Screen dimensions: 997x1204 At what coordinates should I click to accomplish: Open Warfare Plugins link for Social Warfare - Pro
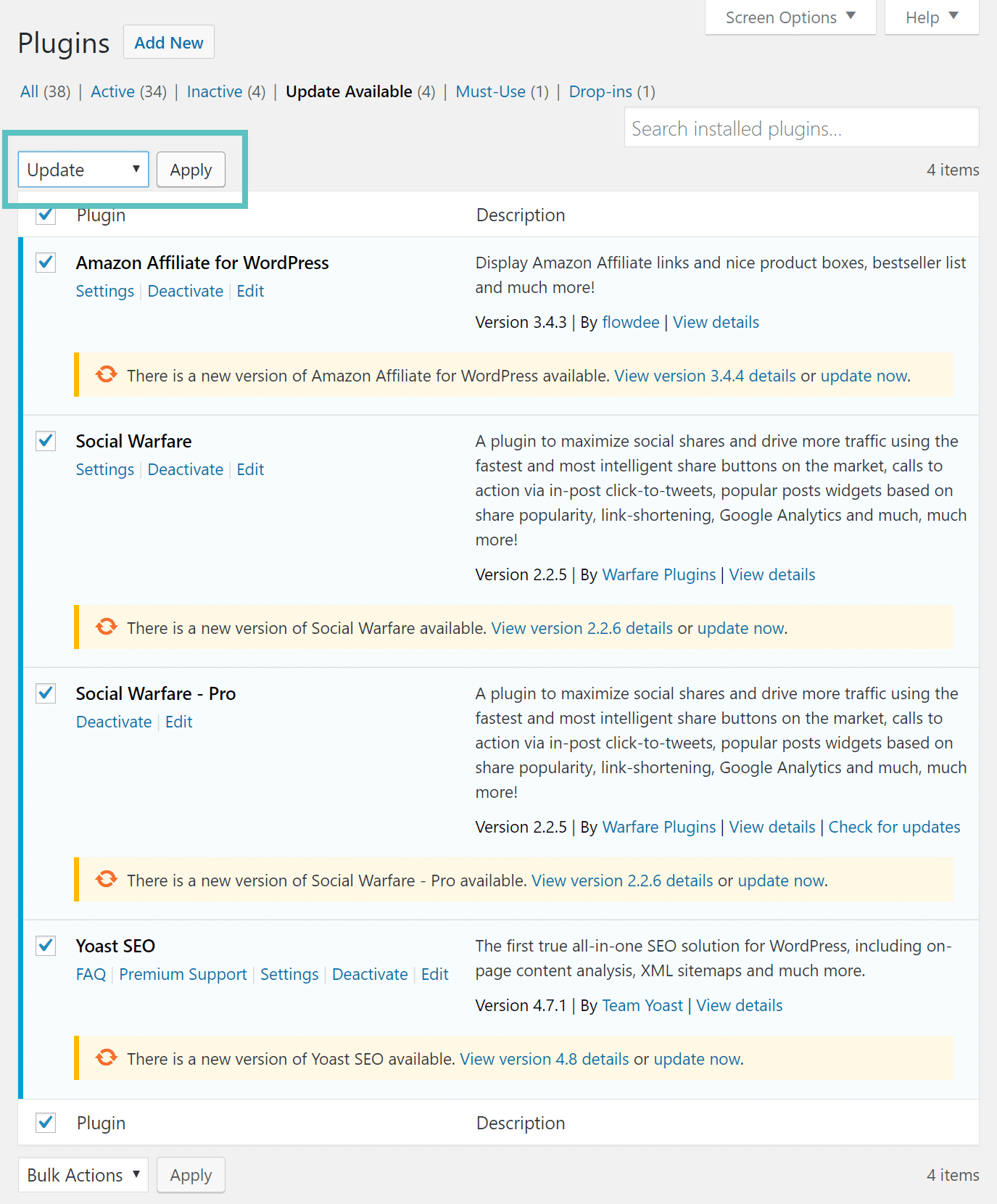coord(659,827)
